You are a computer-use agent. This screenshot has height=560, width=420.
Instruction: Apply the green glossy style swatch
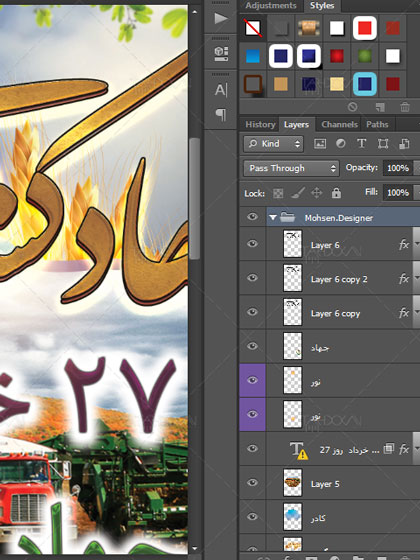click(365, 56)
